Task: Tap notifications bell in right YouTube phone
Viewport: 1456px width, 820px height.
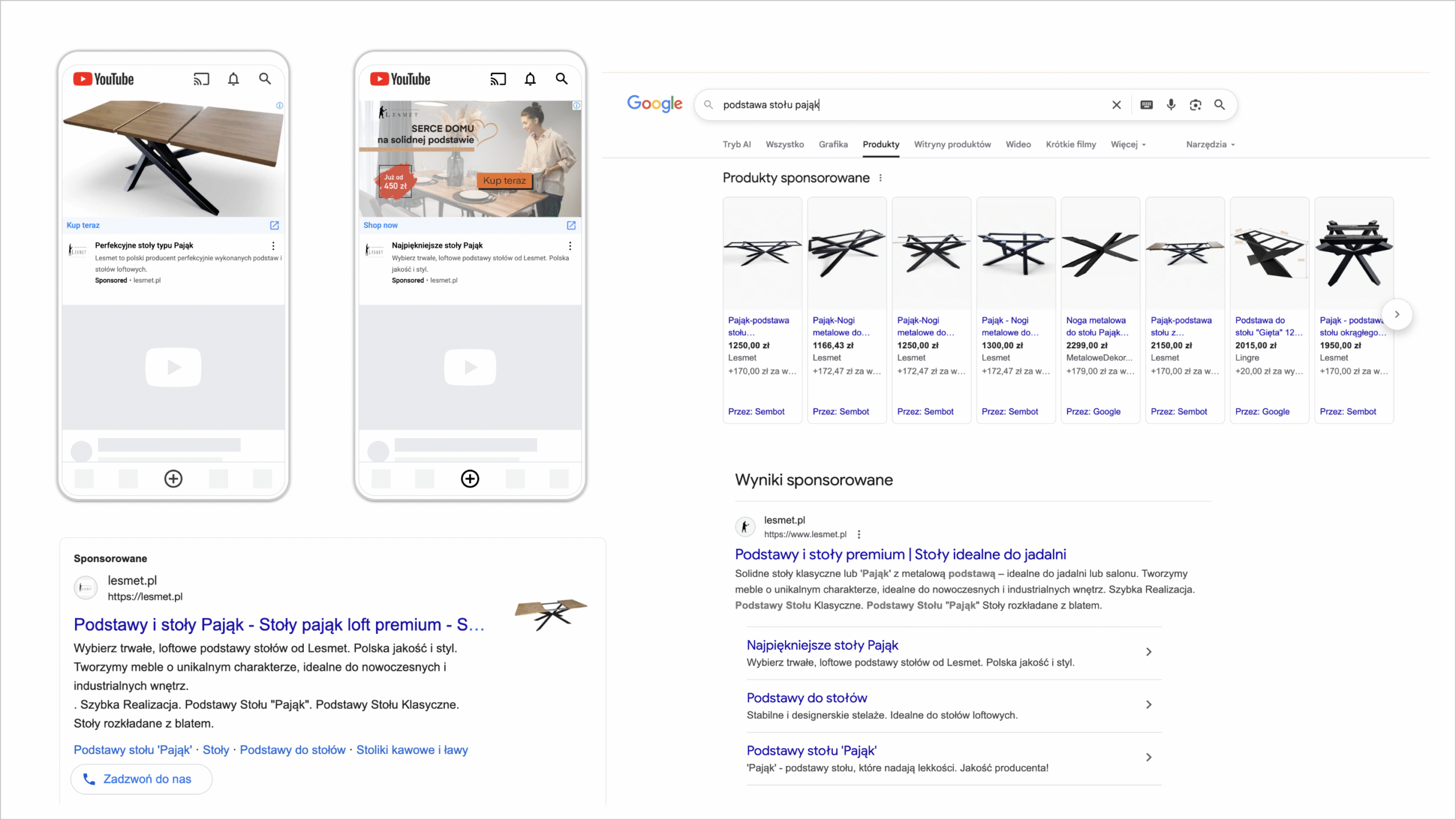Action: [530, 79]
